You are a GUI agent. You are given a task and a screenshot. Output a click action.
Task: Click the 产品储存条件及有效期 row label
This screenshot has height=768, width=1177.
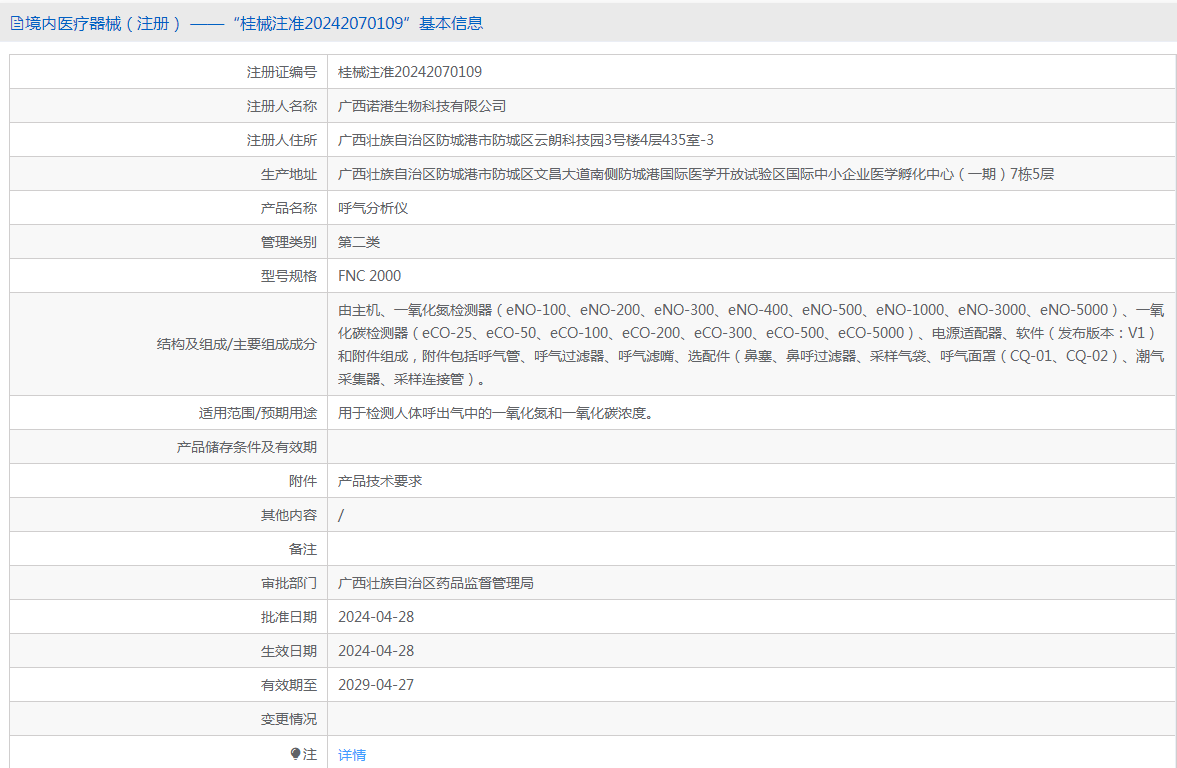[x=246, y=447]
